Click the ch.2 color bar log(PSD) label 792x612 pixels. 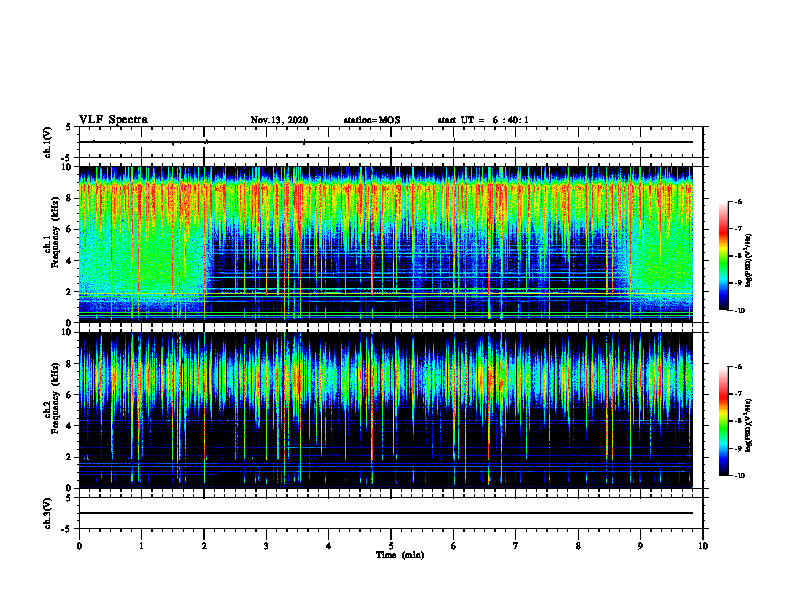coord(749,425)
